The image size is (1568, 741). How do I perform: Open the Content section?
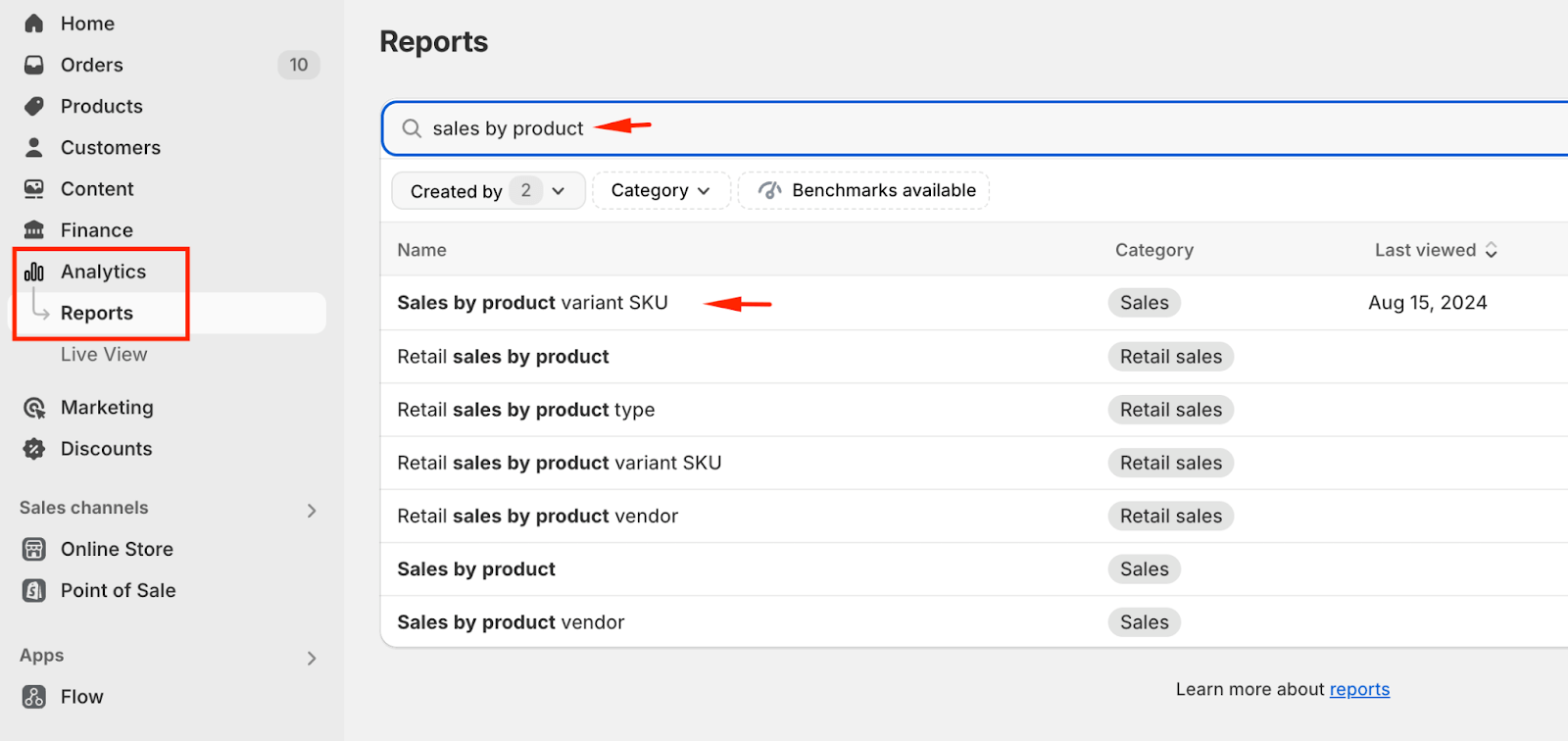(97, 188)
